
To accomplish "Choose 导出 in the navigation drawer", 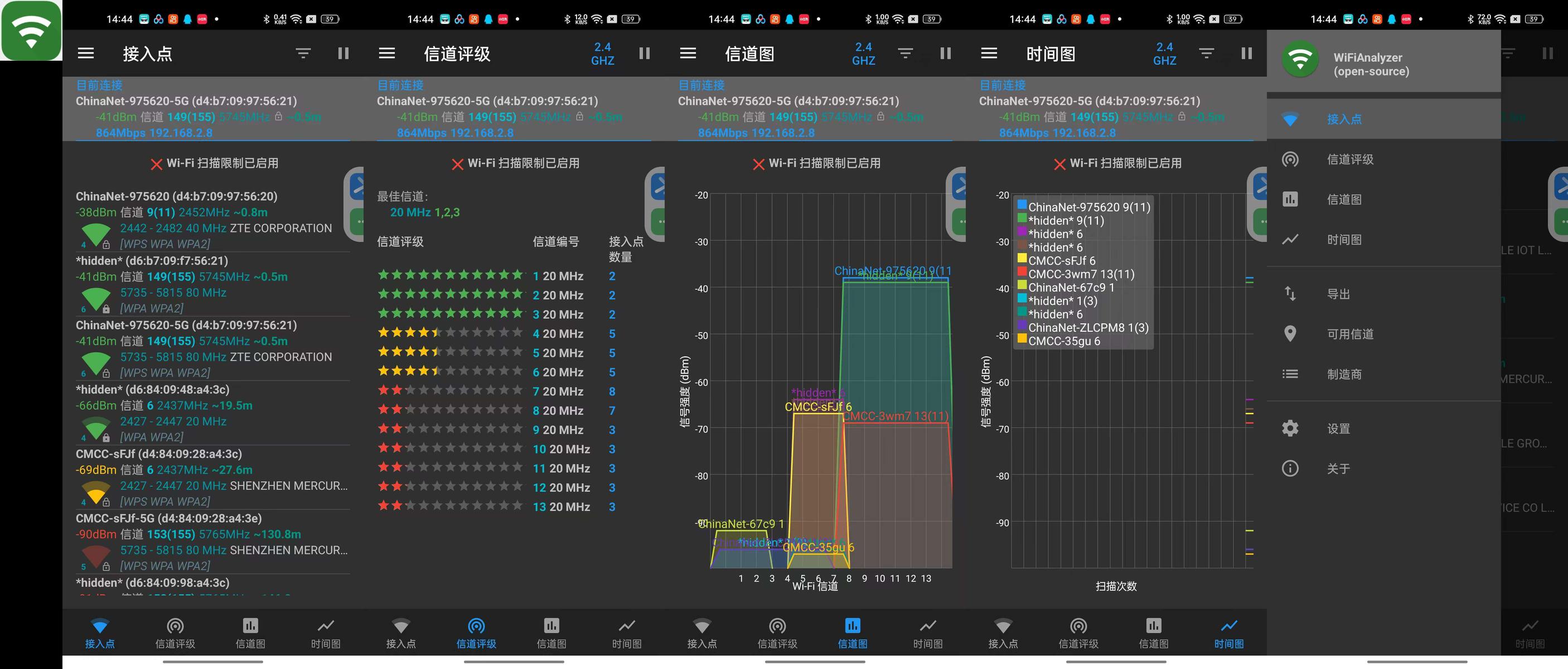I will 1383,294.
